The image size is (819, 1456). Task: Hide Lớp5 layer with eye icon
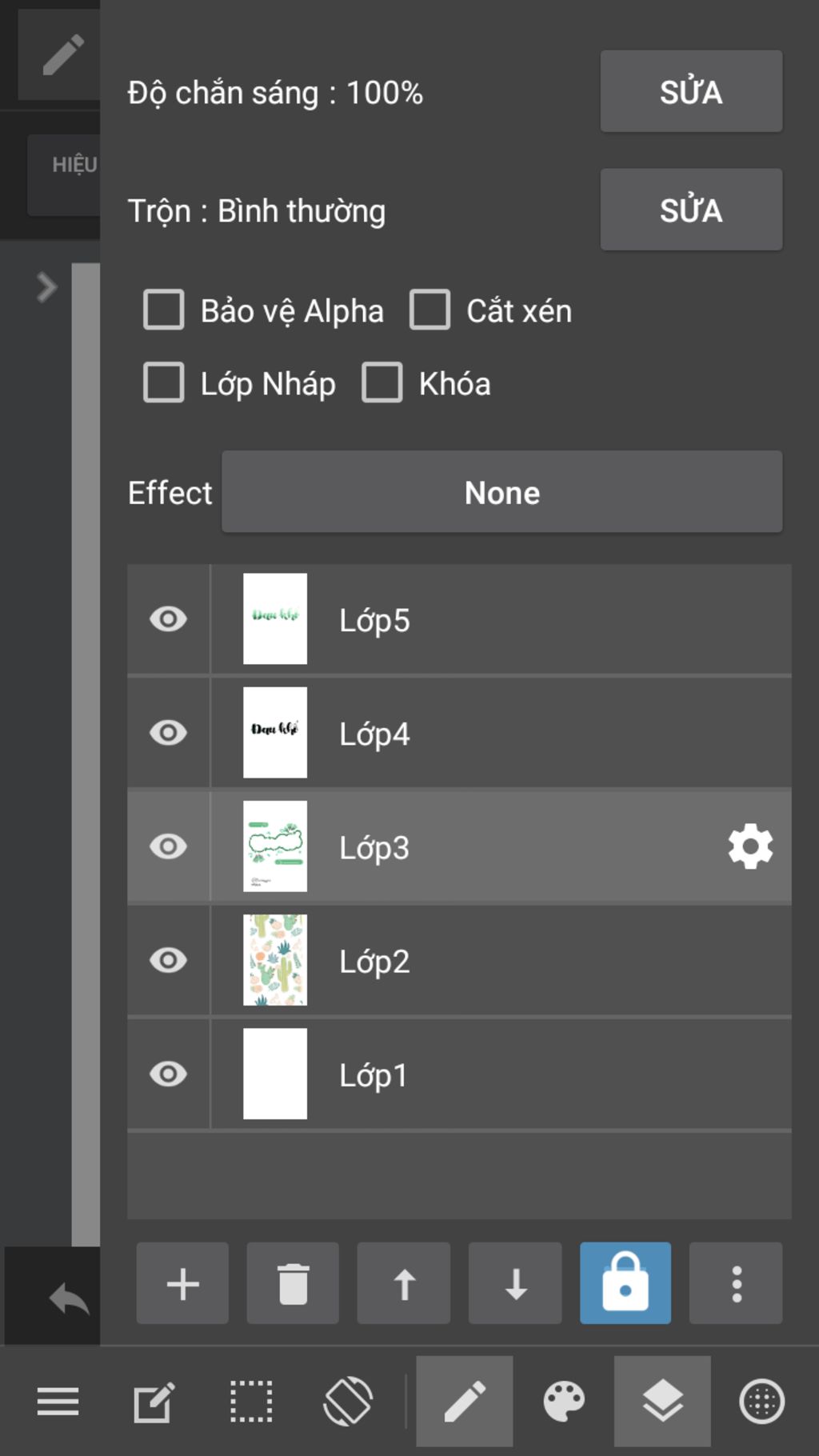(169, 619)
